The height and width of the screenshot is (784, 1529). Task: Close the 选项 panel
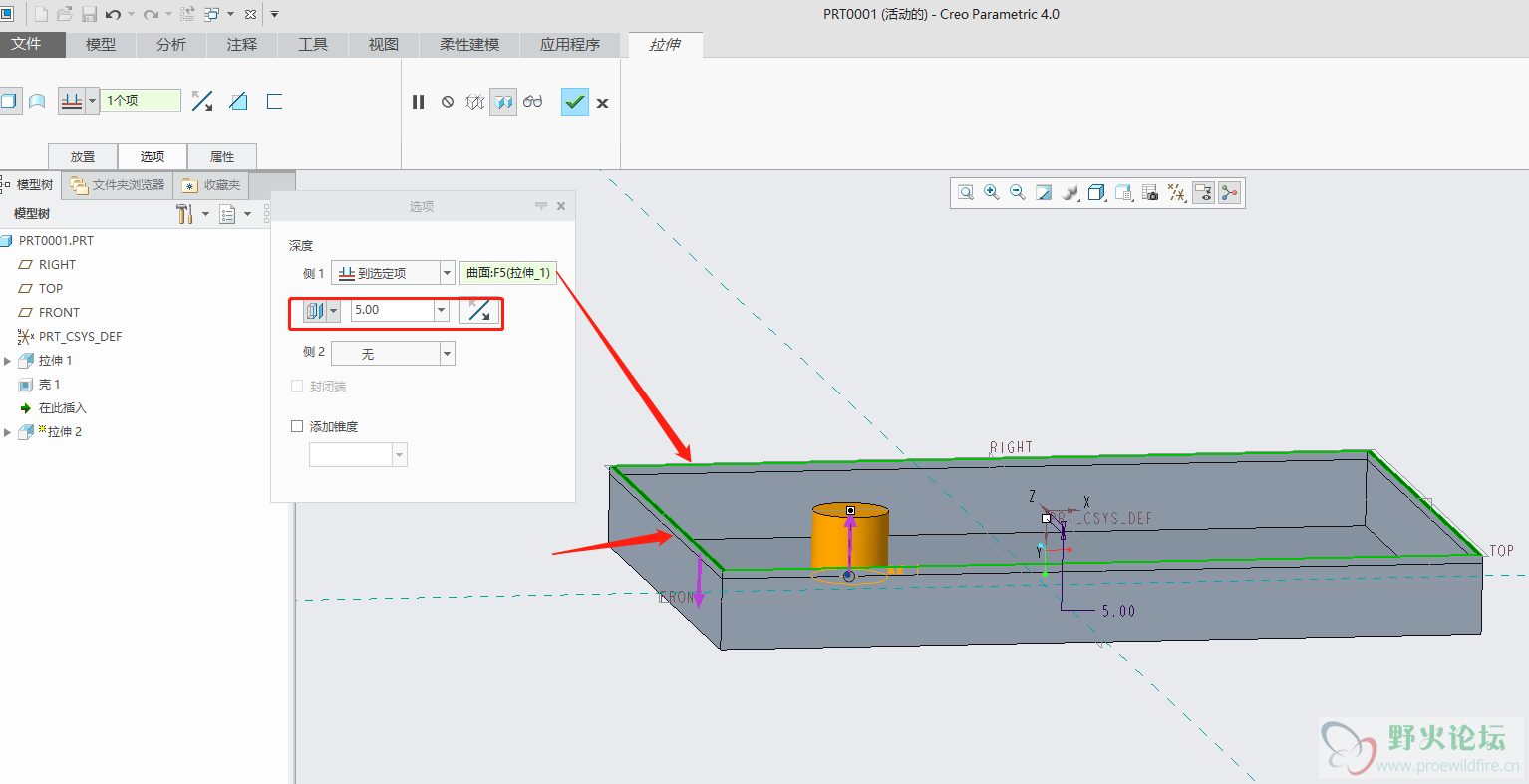(x=561, y=206)
